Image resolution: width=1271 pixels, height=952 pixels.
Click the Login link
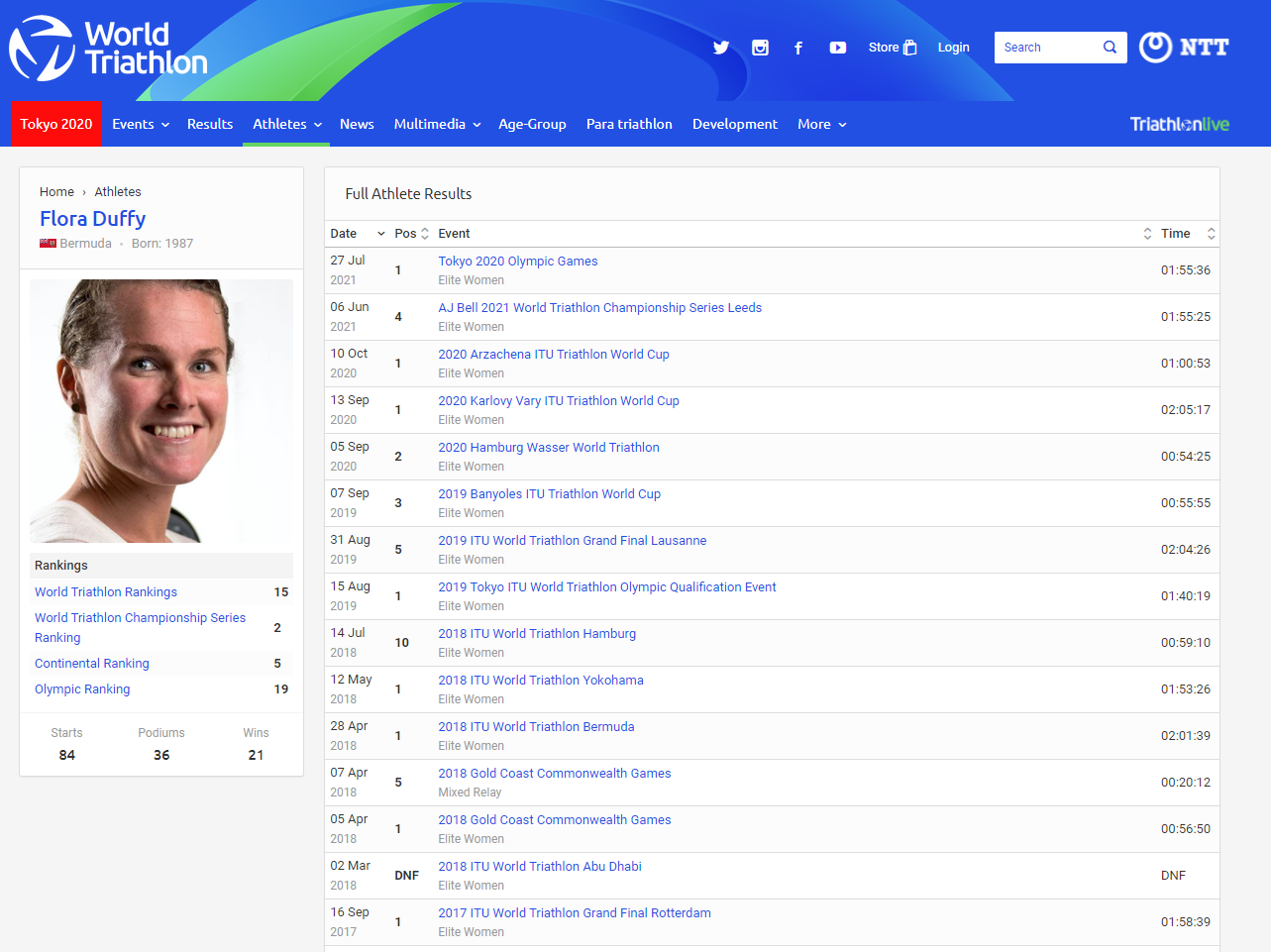coord(953,48)
